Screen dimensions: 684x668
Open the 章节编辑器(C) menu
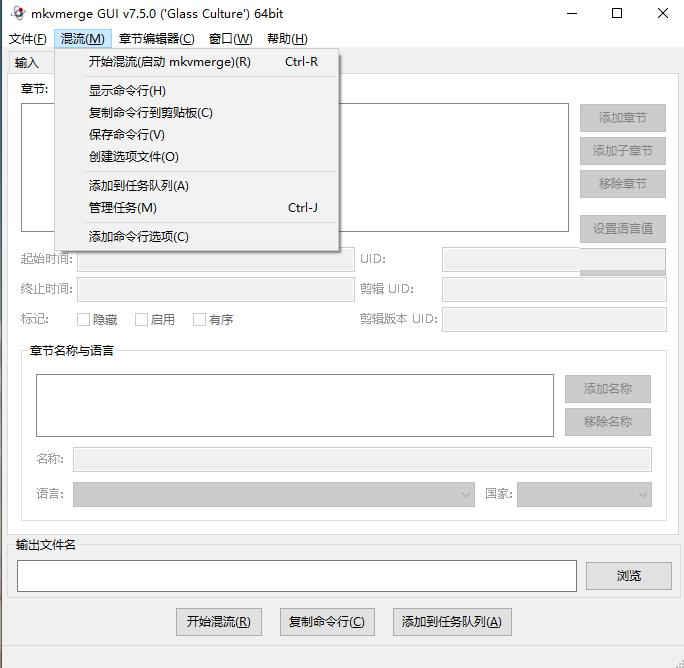pyautogui.click(x=157, y=39)
